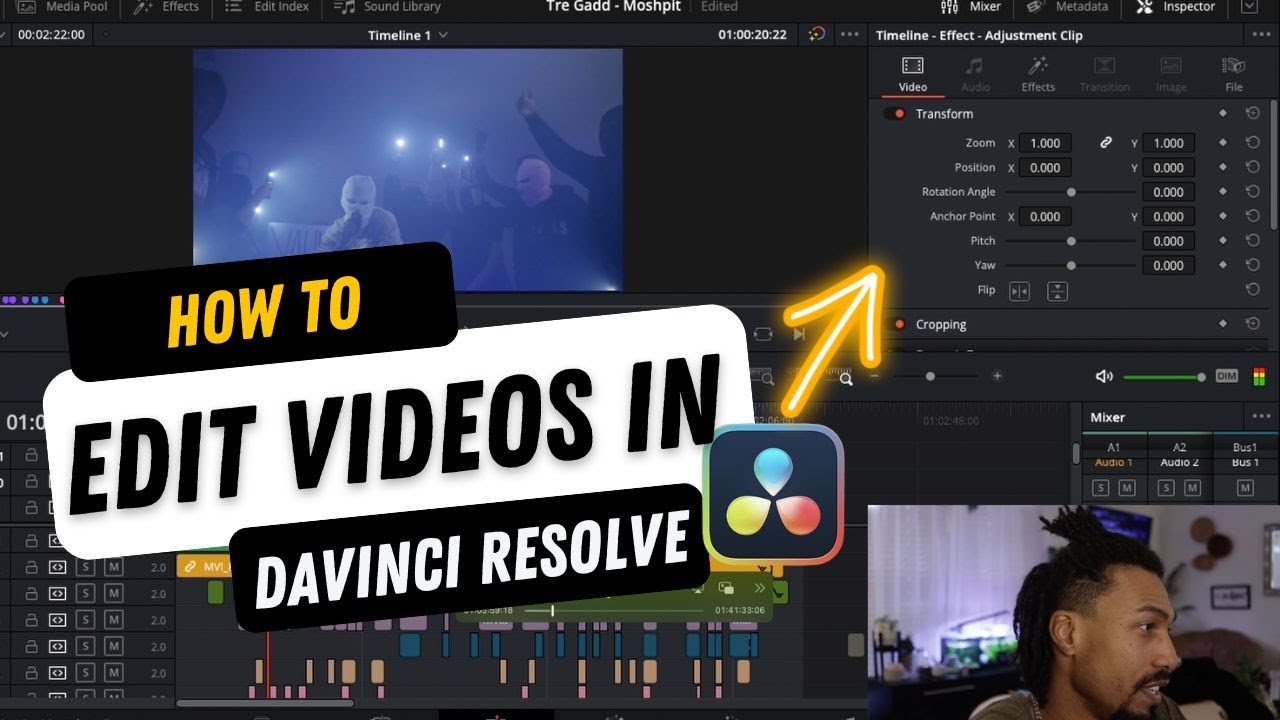Open the Mixer panel's three-dot options menu

[1261, 417]
